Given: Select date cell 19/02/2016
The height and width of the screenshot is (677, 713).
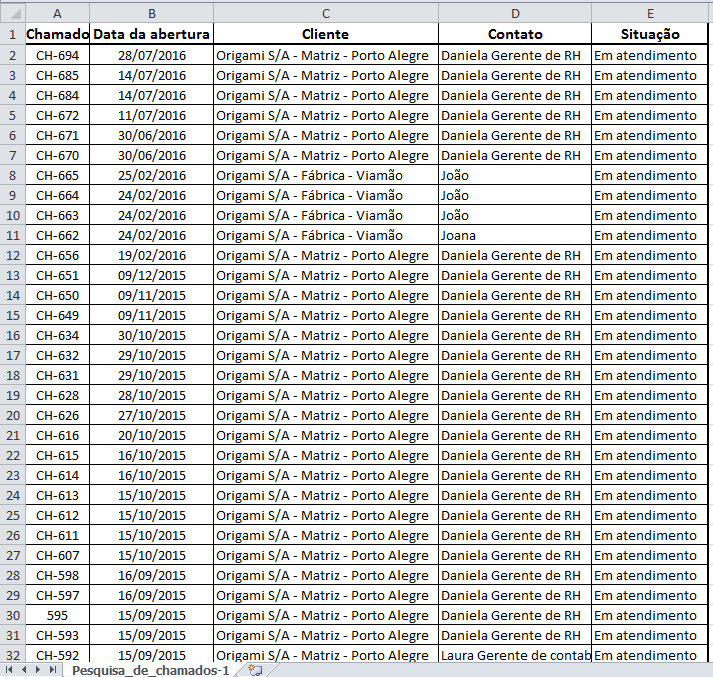Looking at the screenshot, I should coord(151,256).
